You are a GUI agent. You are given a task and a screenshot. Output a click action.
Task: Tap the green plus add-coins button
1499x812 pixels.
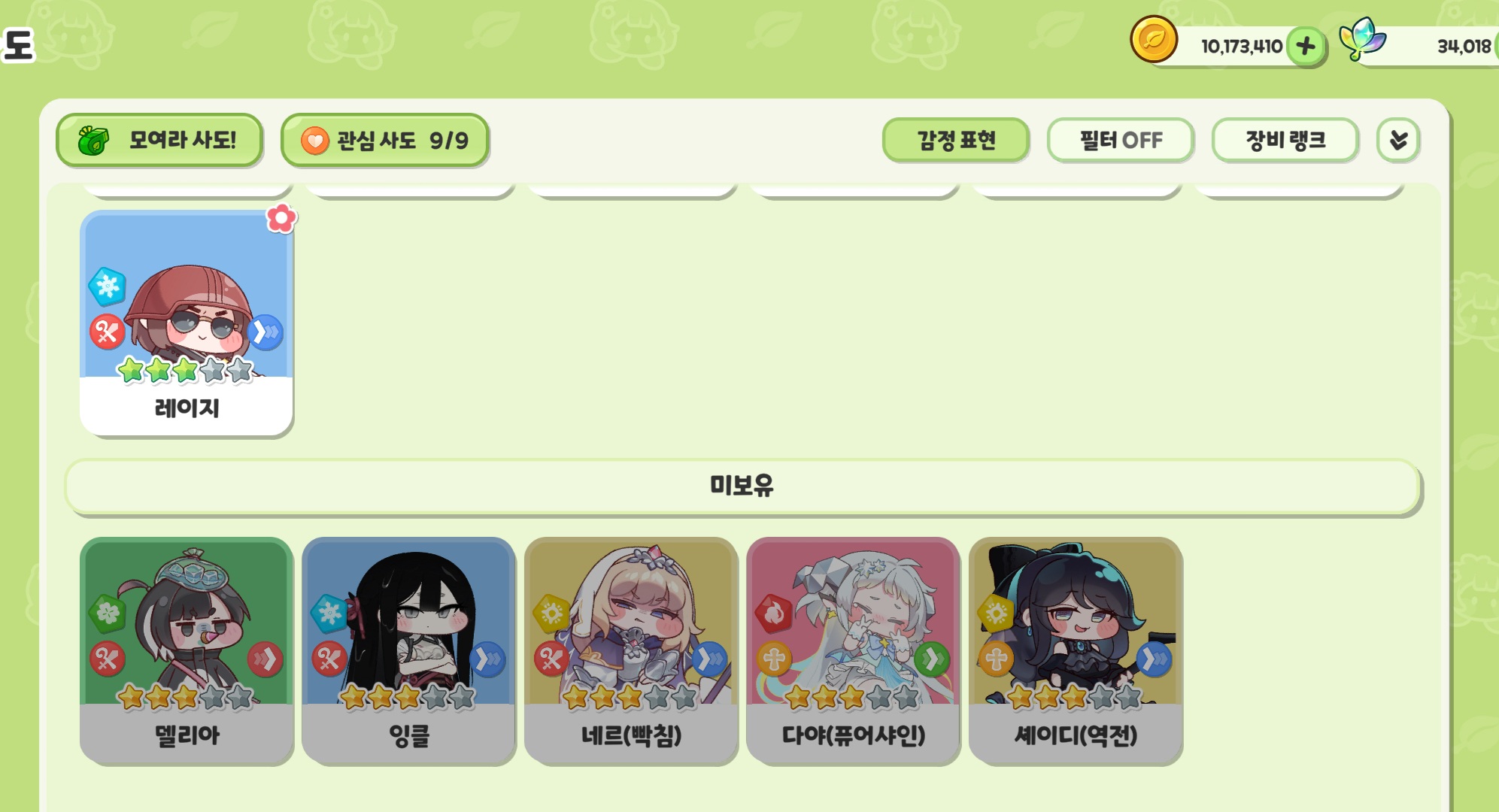1306,46
